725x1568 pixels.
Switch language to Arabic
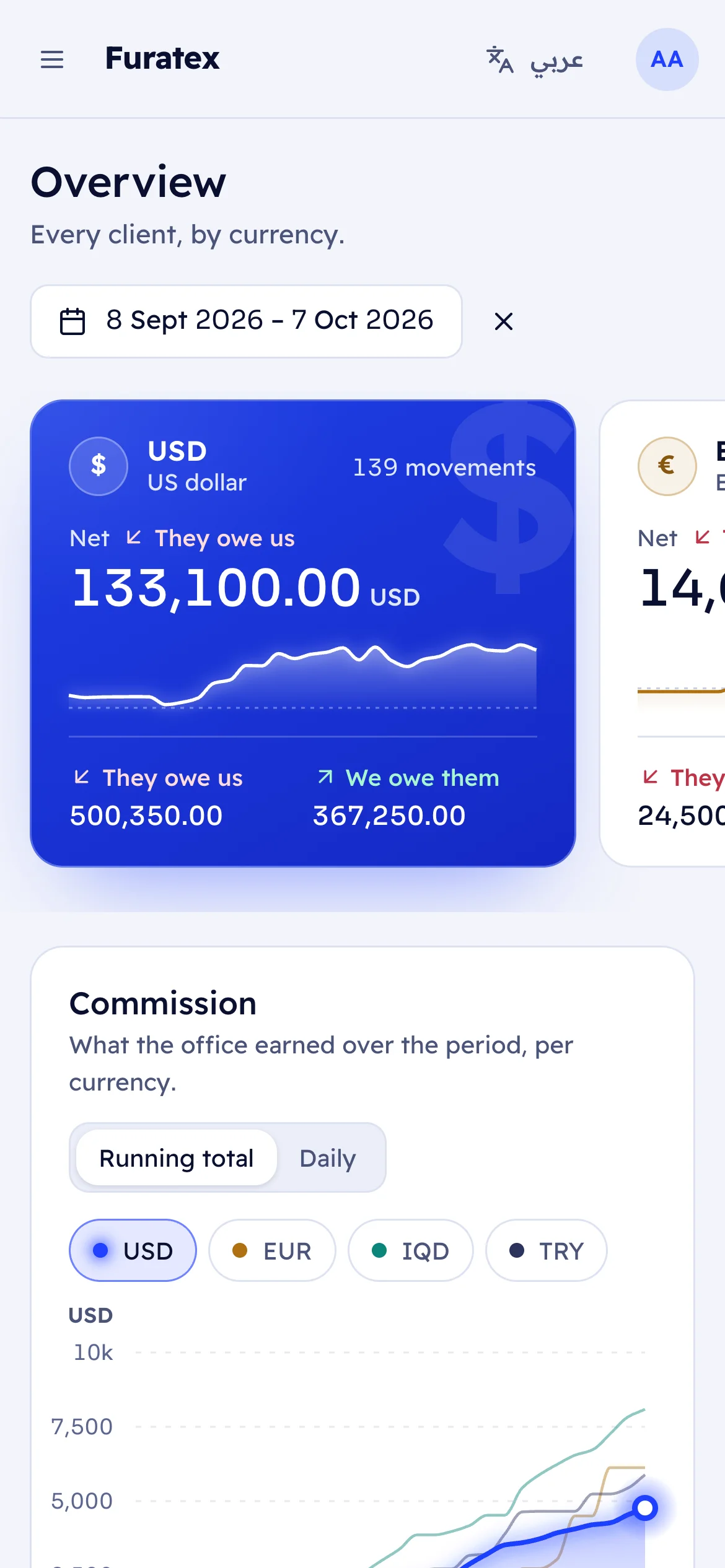pos(556,61)
